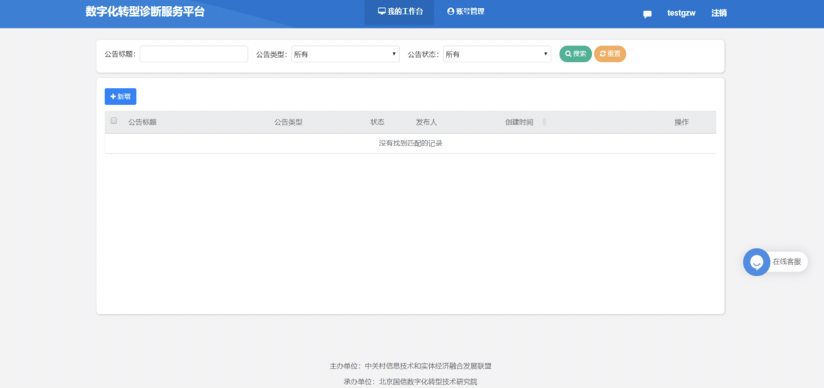Click the 操作 column header
Viewport: 824px width, 388px height.
pyautogui.click(x=682, y=122)
